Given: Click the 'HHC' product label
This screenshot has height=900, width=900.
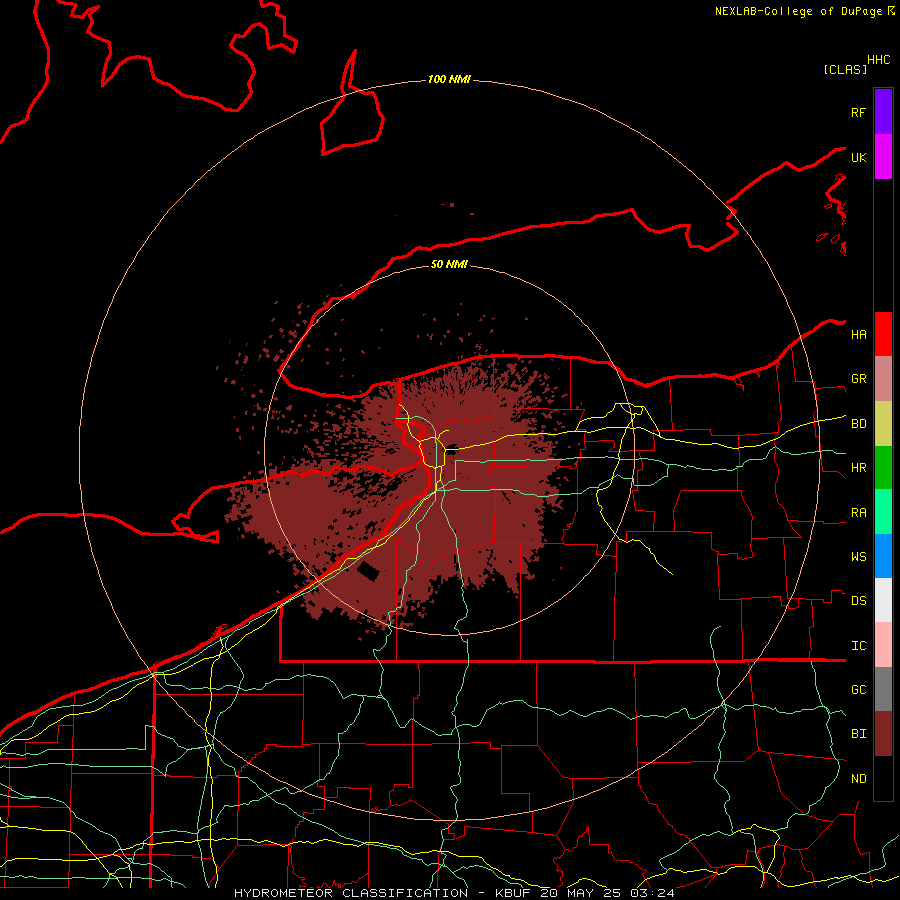Looking at the screenshot, I should 878,60.
